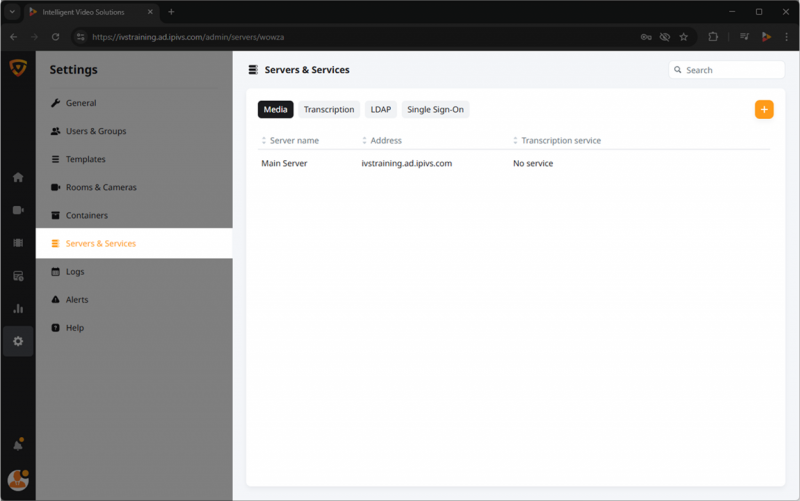Reload the page with the refresh button
Screen dimensions: 800x501
(55, 37)
